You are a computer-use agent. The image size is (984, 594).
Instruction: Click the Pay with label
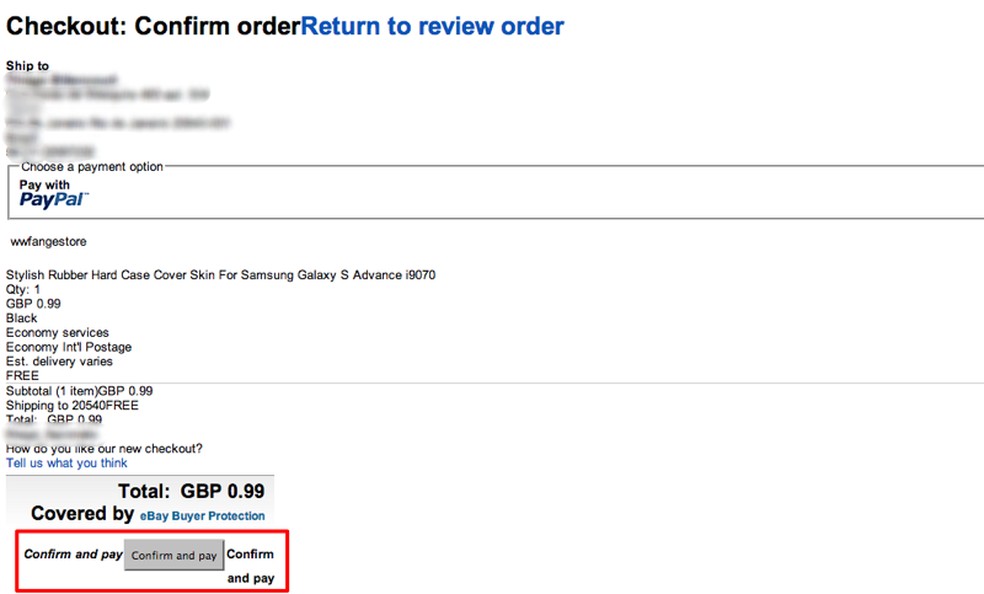(x=45, y=185)
